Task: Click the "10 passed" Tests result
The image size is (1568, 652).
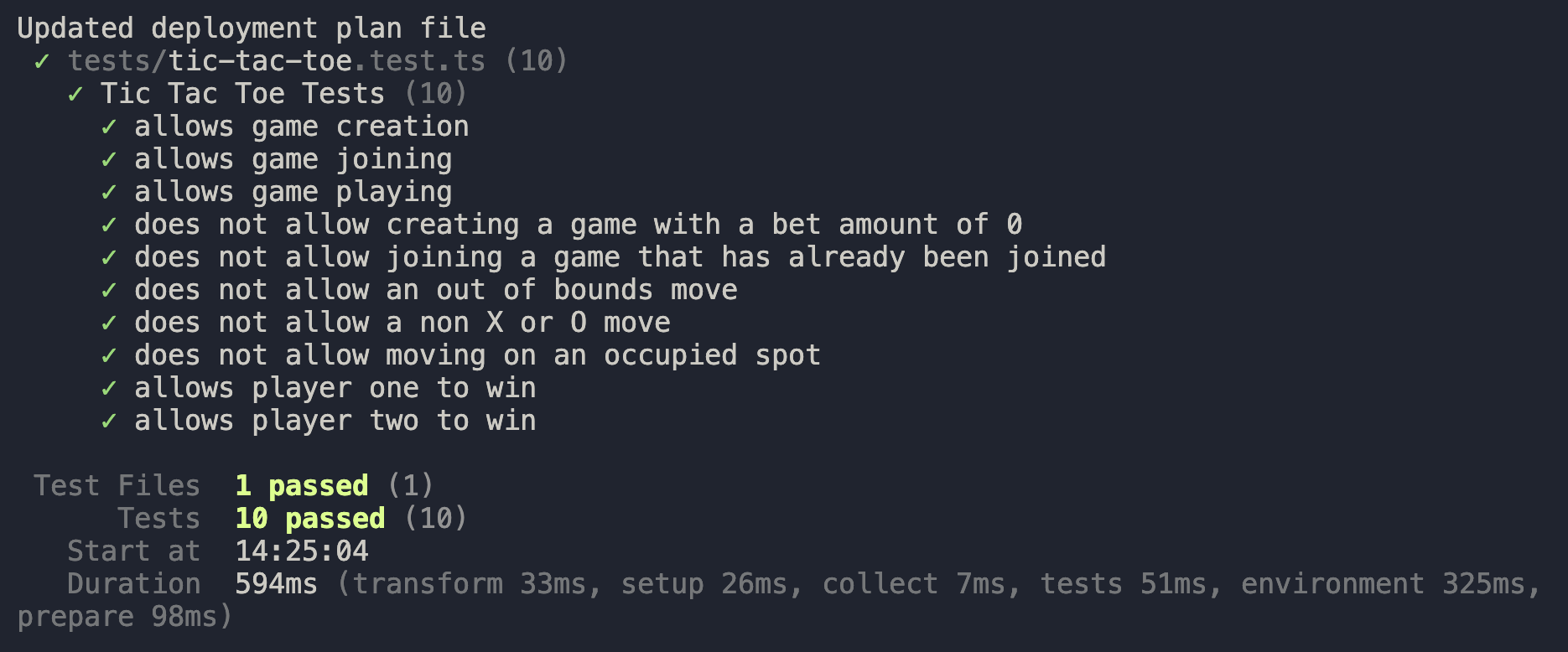Action: tap(309, 519)
